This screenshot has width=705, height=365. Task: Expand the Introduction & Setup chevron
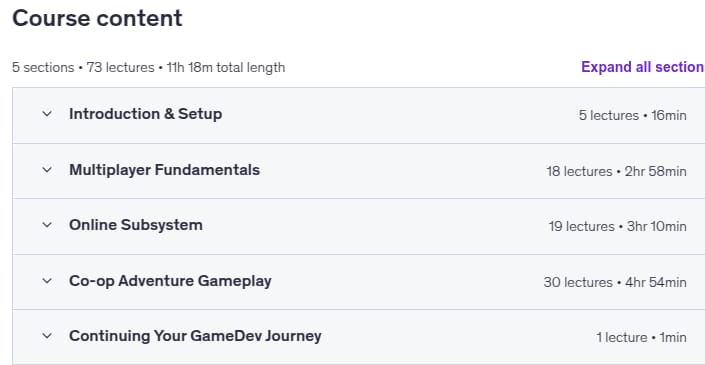47,114
